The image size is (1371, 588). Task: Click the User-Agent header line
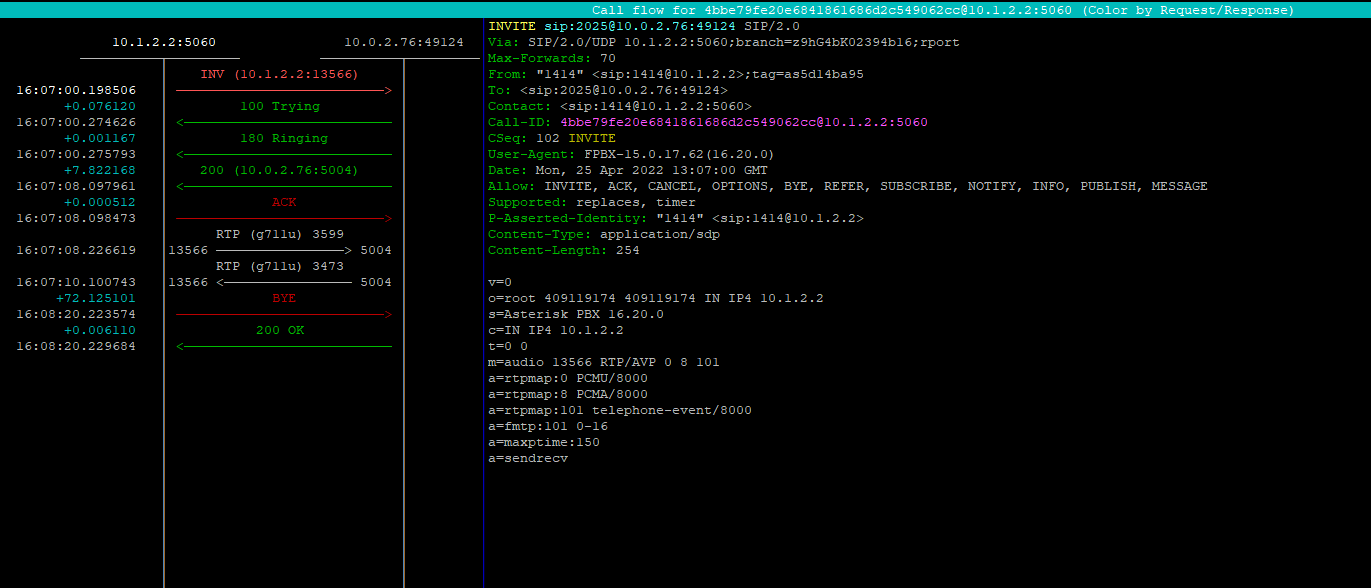tap(630, 154)
